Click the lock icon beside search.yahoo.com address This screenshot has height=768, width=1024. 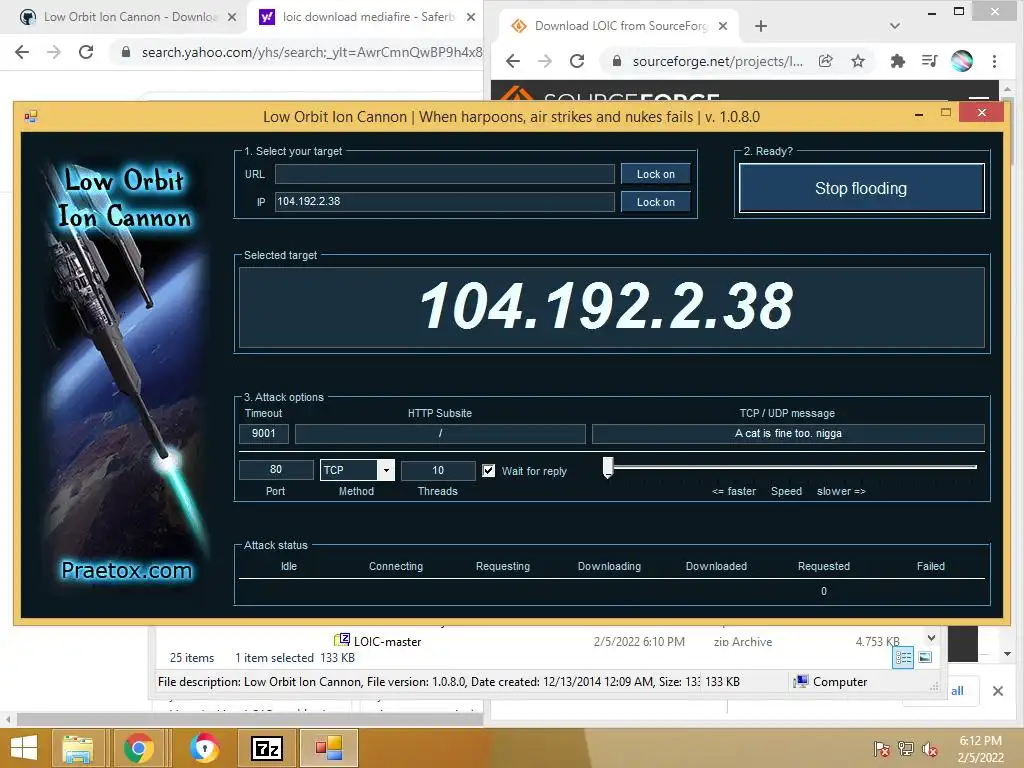[126, 52]
